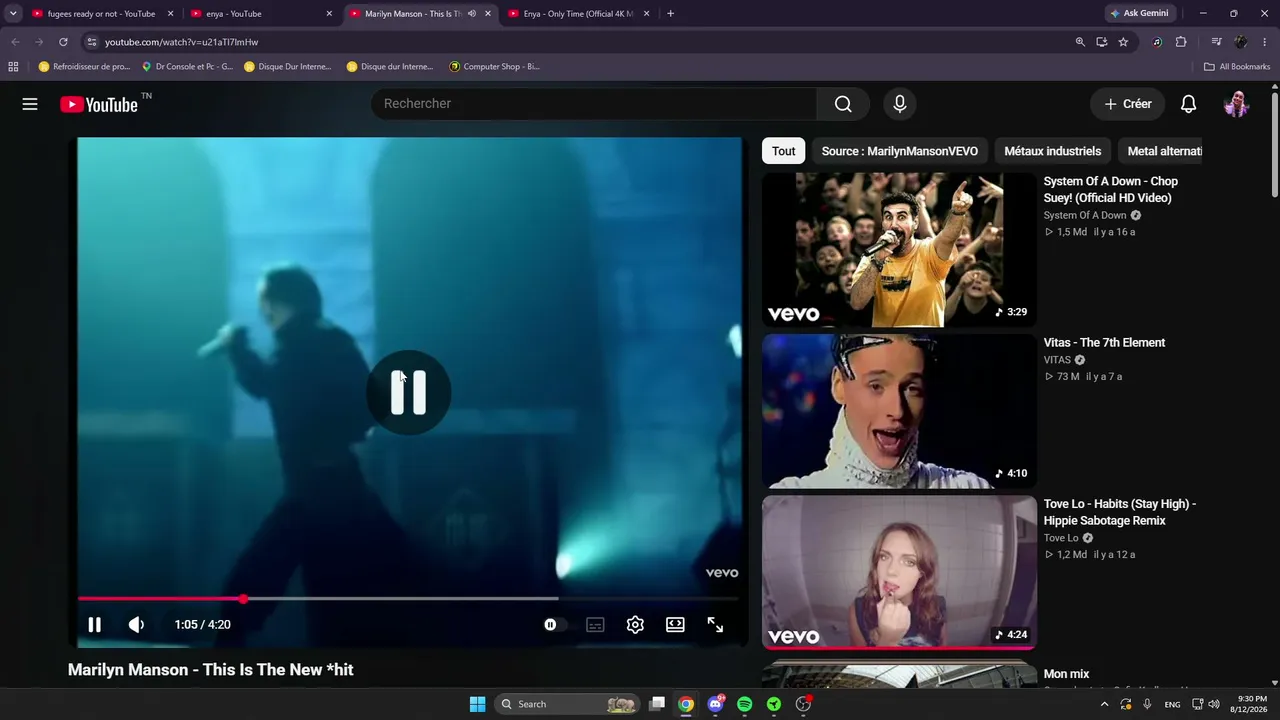Open the player settings gear
Screen dimensions: 1280x720
pyautogui.click(x=635, y=625)
